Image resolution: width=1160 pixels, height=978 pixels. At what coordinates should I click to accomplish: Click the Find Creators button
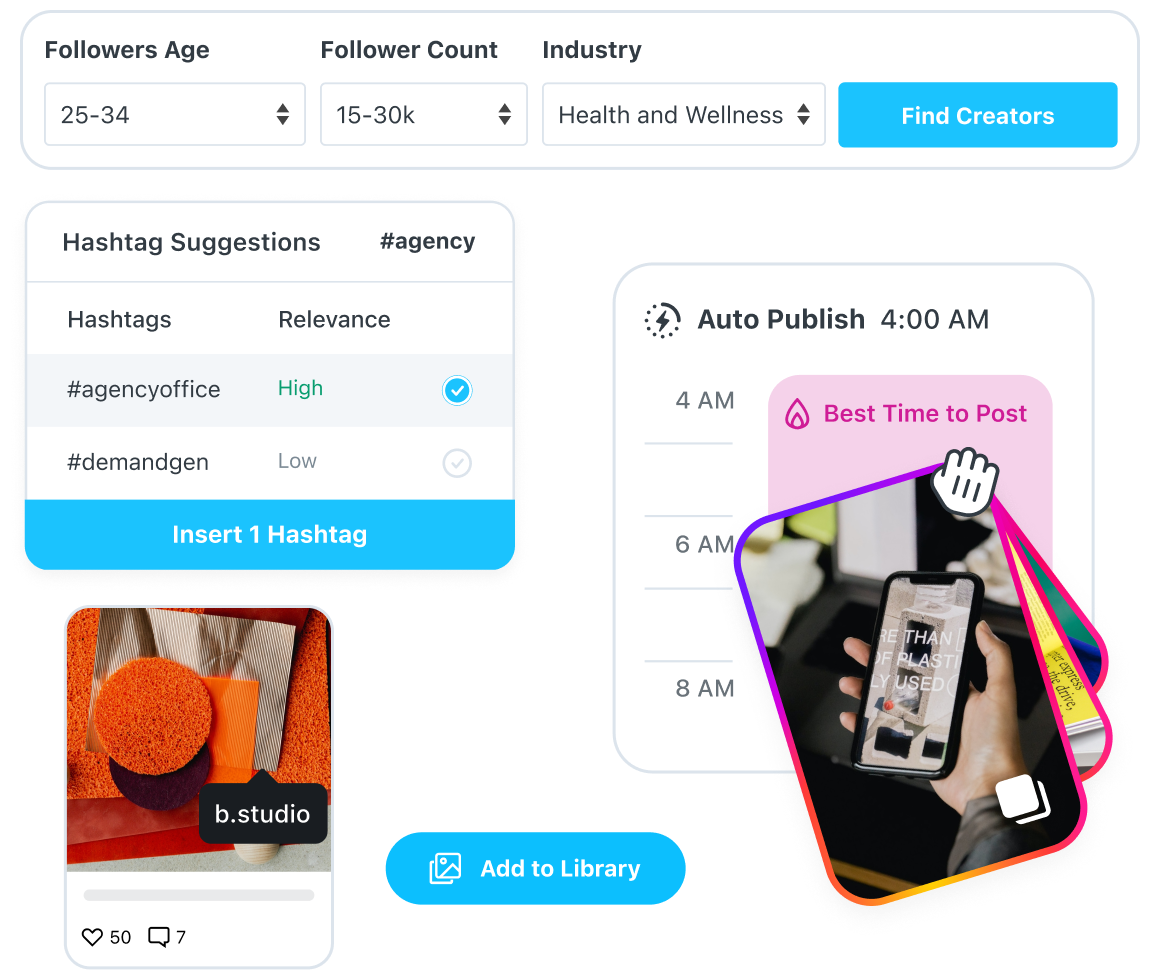pyautogui.click(x=977, y=115)
